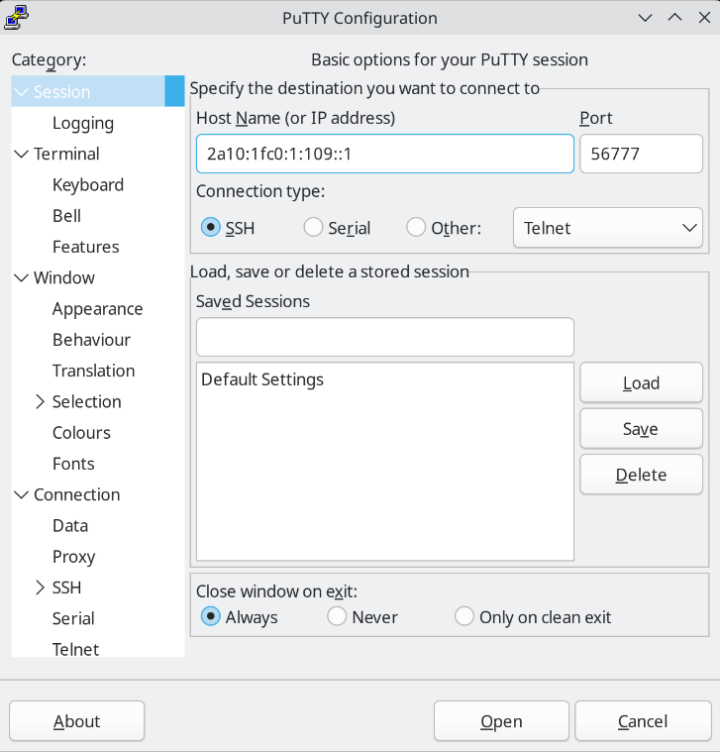Open the Logging category
Viewport: 720px width, 752px height.
tap(83, 123)
